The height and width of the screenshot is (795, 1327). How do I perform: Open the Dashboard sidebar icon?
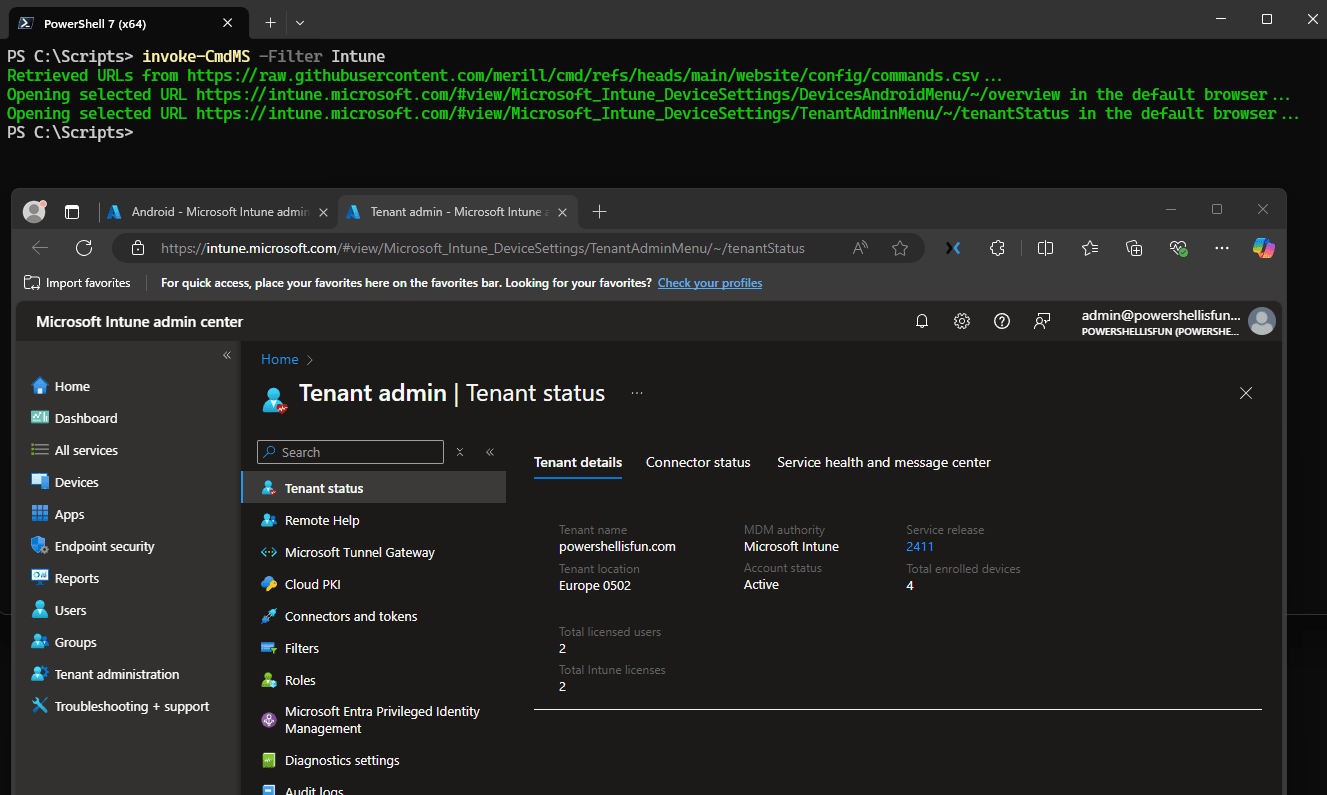click(x=40, y=418)
